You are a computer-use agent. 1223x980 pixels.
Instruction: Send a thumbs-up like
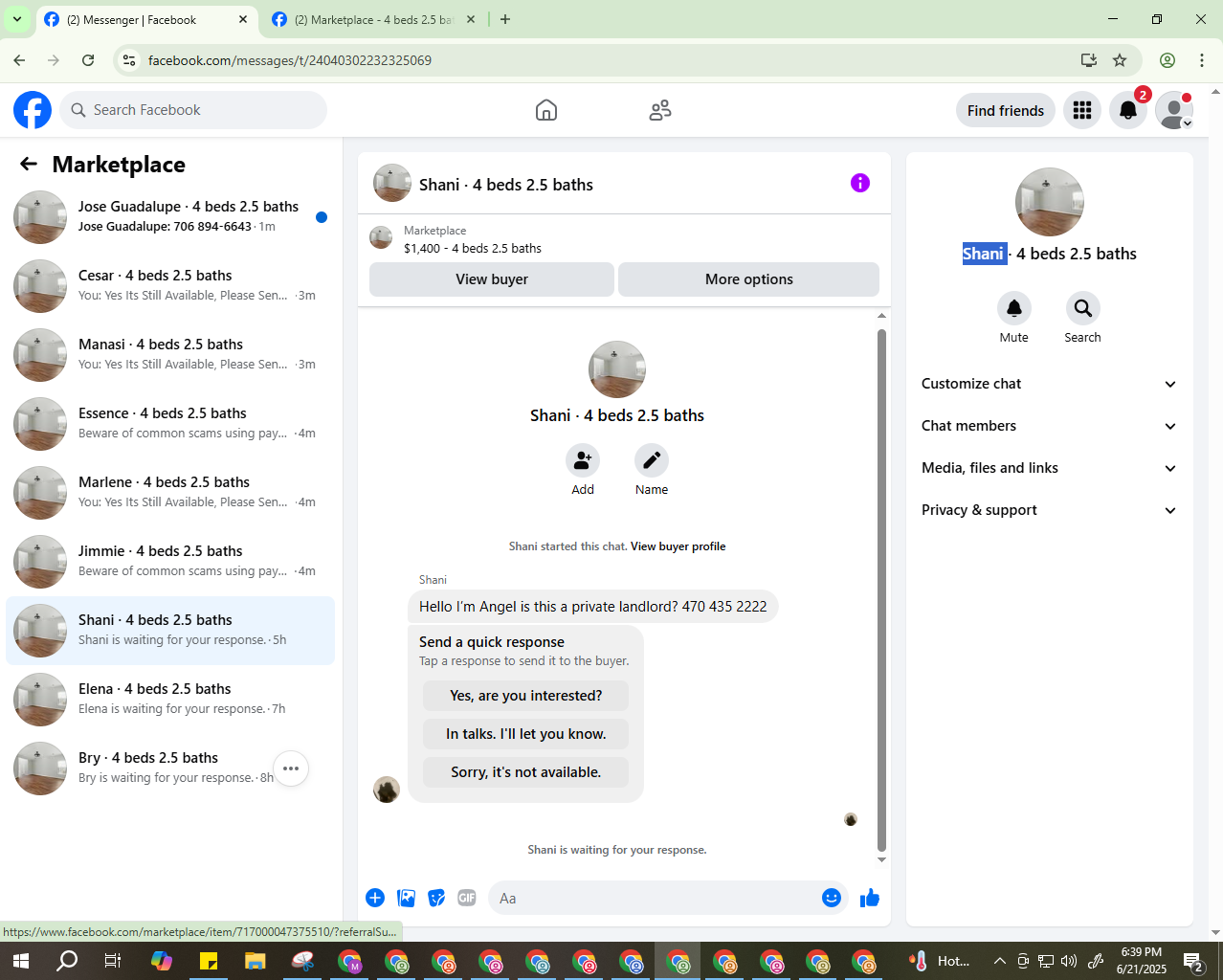coord(870,898)
